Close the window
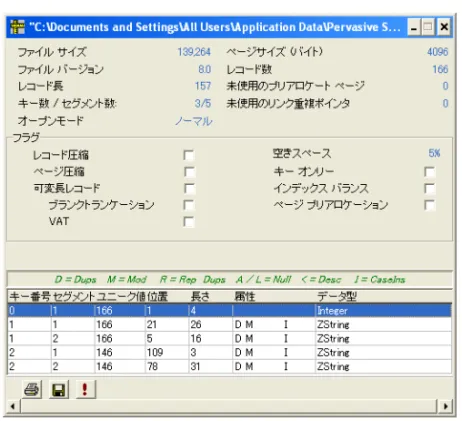This screenshot has height=421, width=462. 444,27
